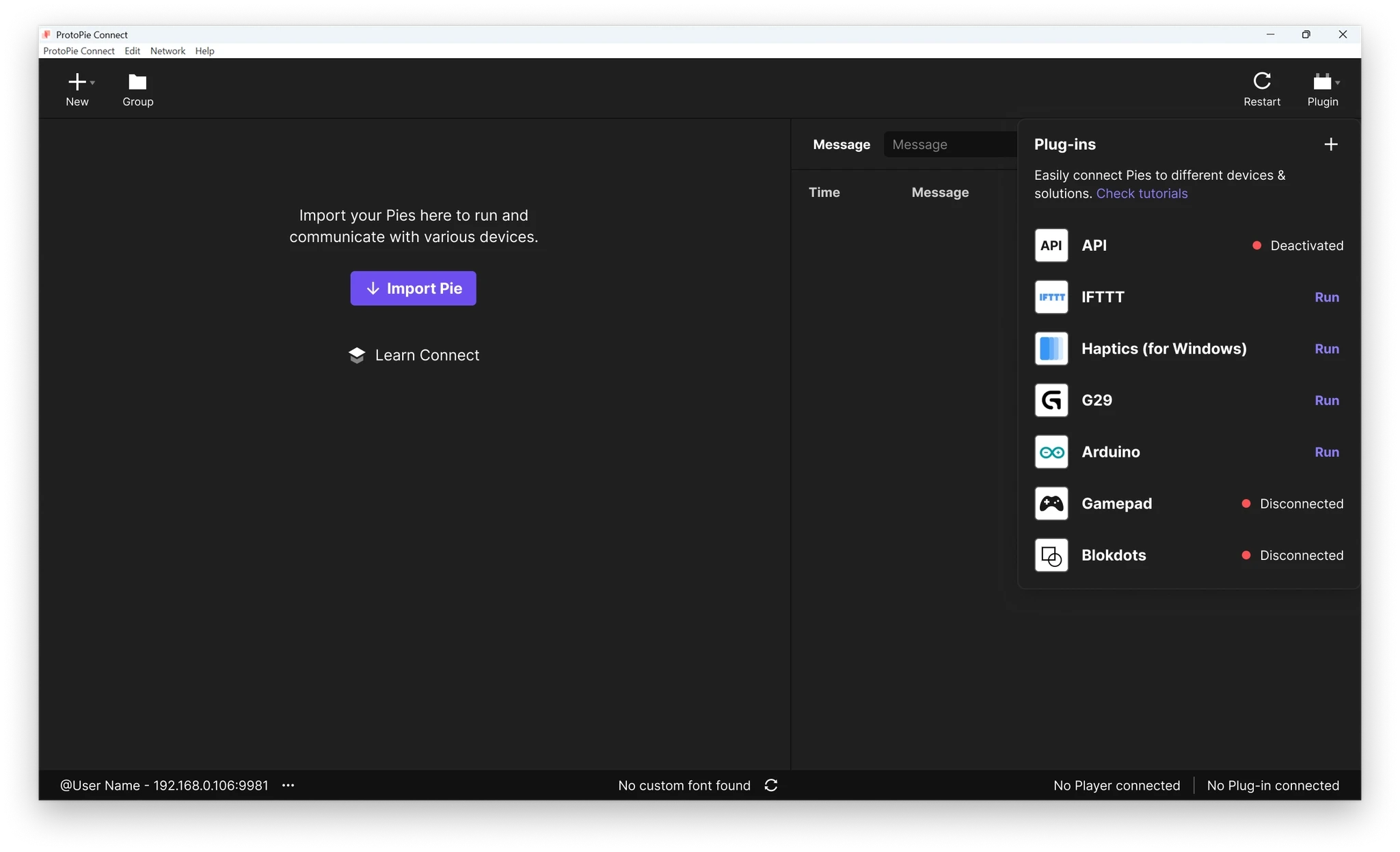Restore down the ProtoPie Connect window

point(1306,34)
